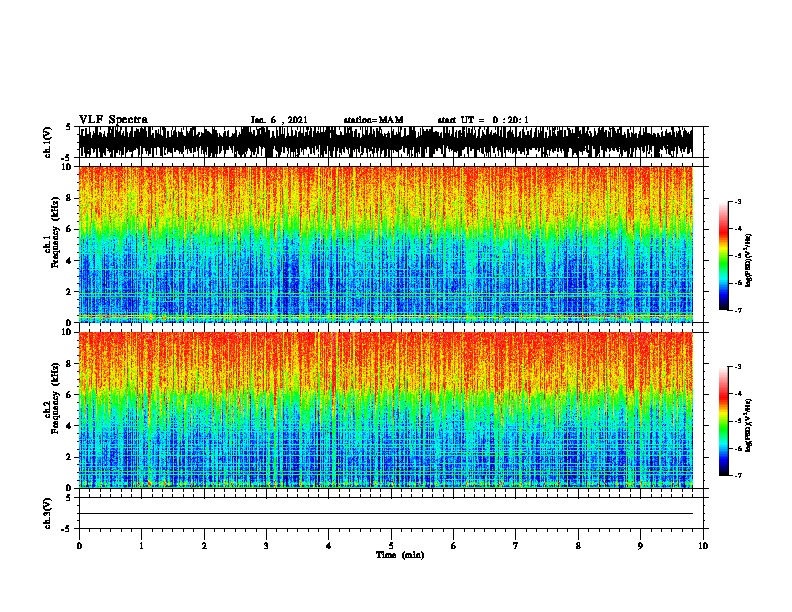Click the "ch.1(V)" waveform axis label

pyautogui.click(x=47, y=142)
